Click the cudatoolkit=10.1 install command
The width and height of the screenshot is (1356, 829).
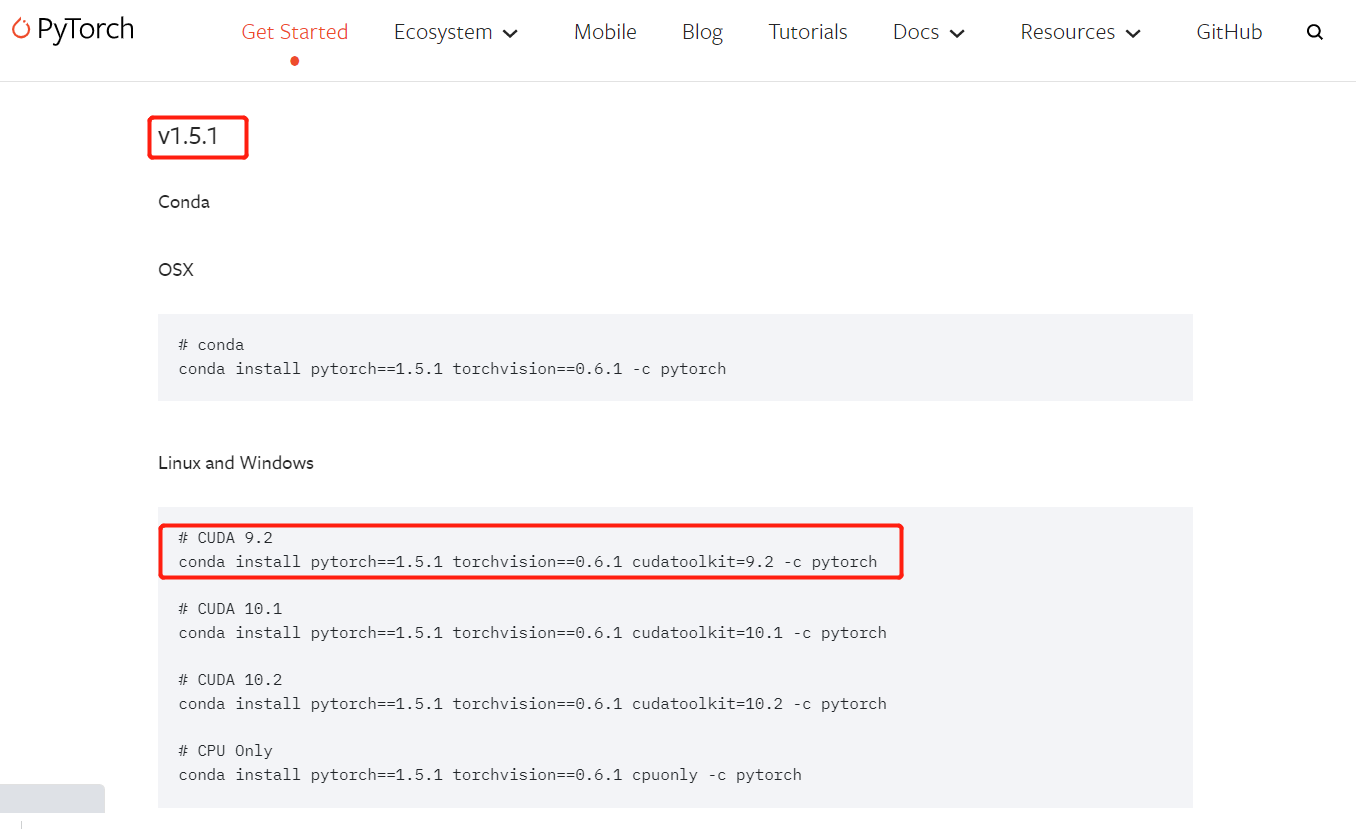(x=533, y=633)
